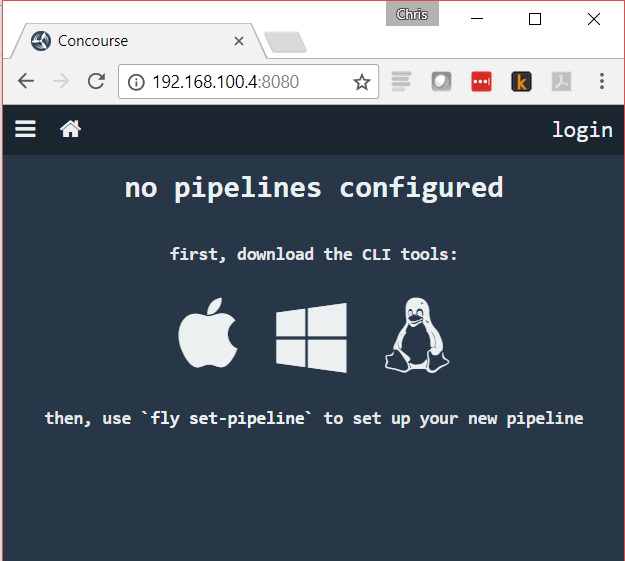Download the Linux CLI via penguin icon
The image size is (625, 561).
point(416,337)
